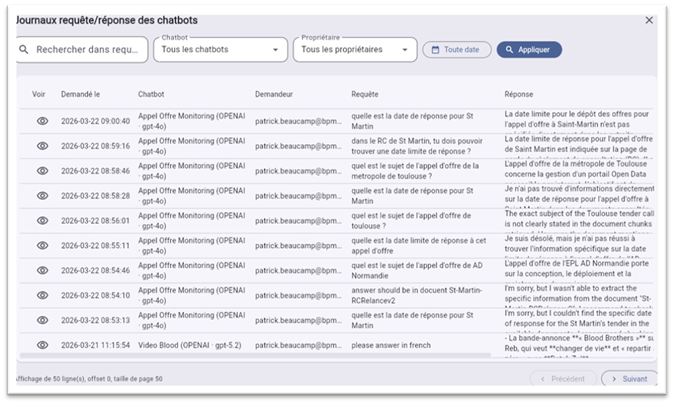The image size is (674, 404).
Task: Click the Voir column header
Action: [x=38, y=94]
